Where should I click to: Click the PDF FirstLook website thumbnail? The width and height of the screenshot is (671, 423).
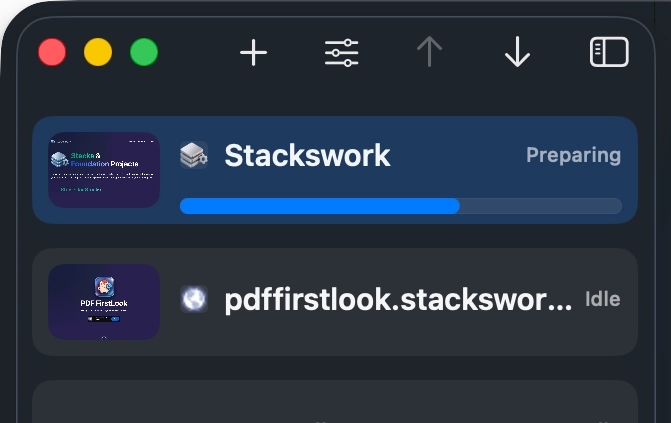(x=104, y=302)
